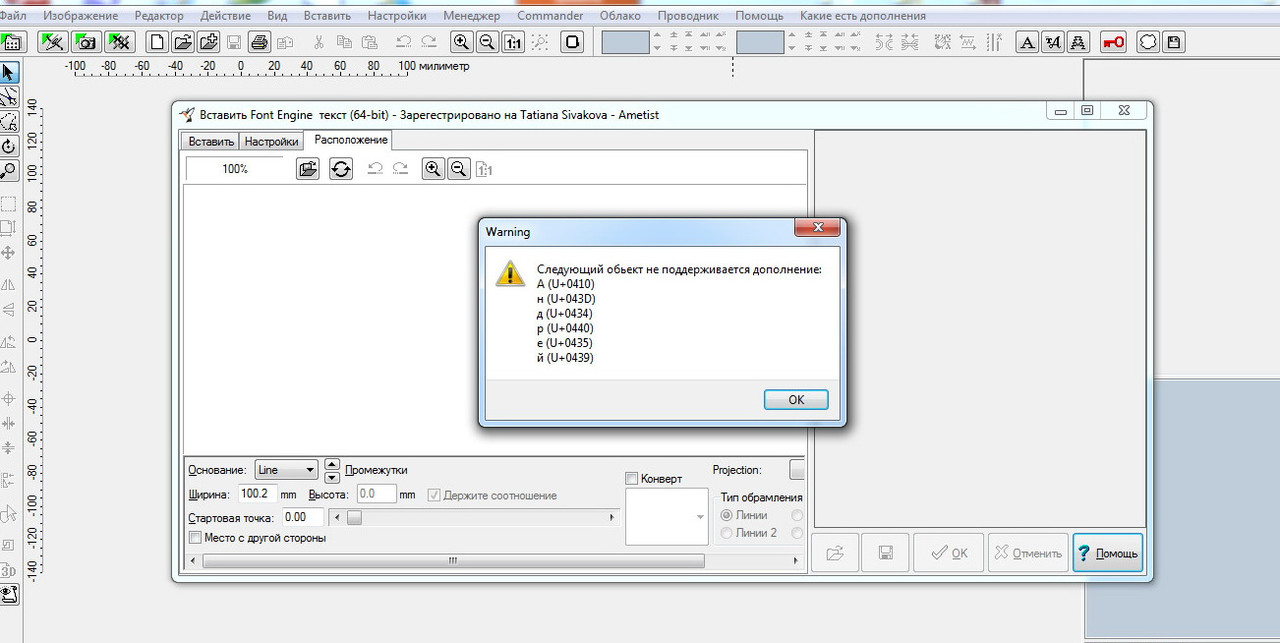Click the green grid manager icon
Viewport: 1280px width, 643px height.
(12, 42)
